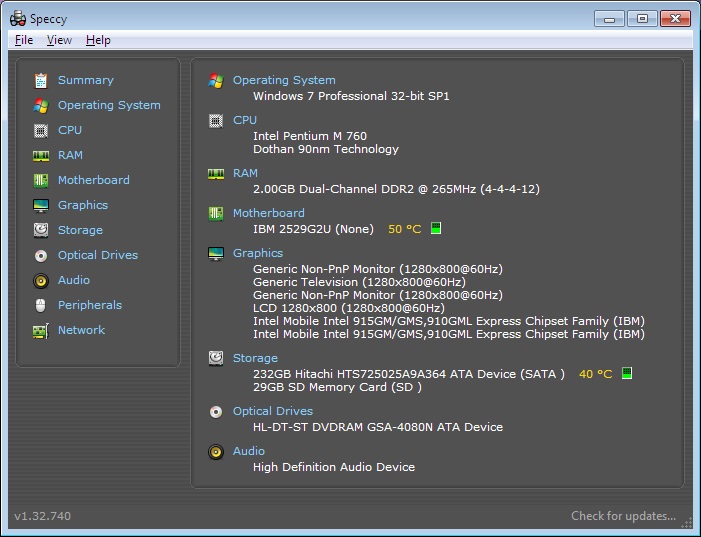Viewport: 701px width, 537px height.
Task: Click the Peripherals mouse icon in sidebar
Action: click(x=41, y=305)
